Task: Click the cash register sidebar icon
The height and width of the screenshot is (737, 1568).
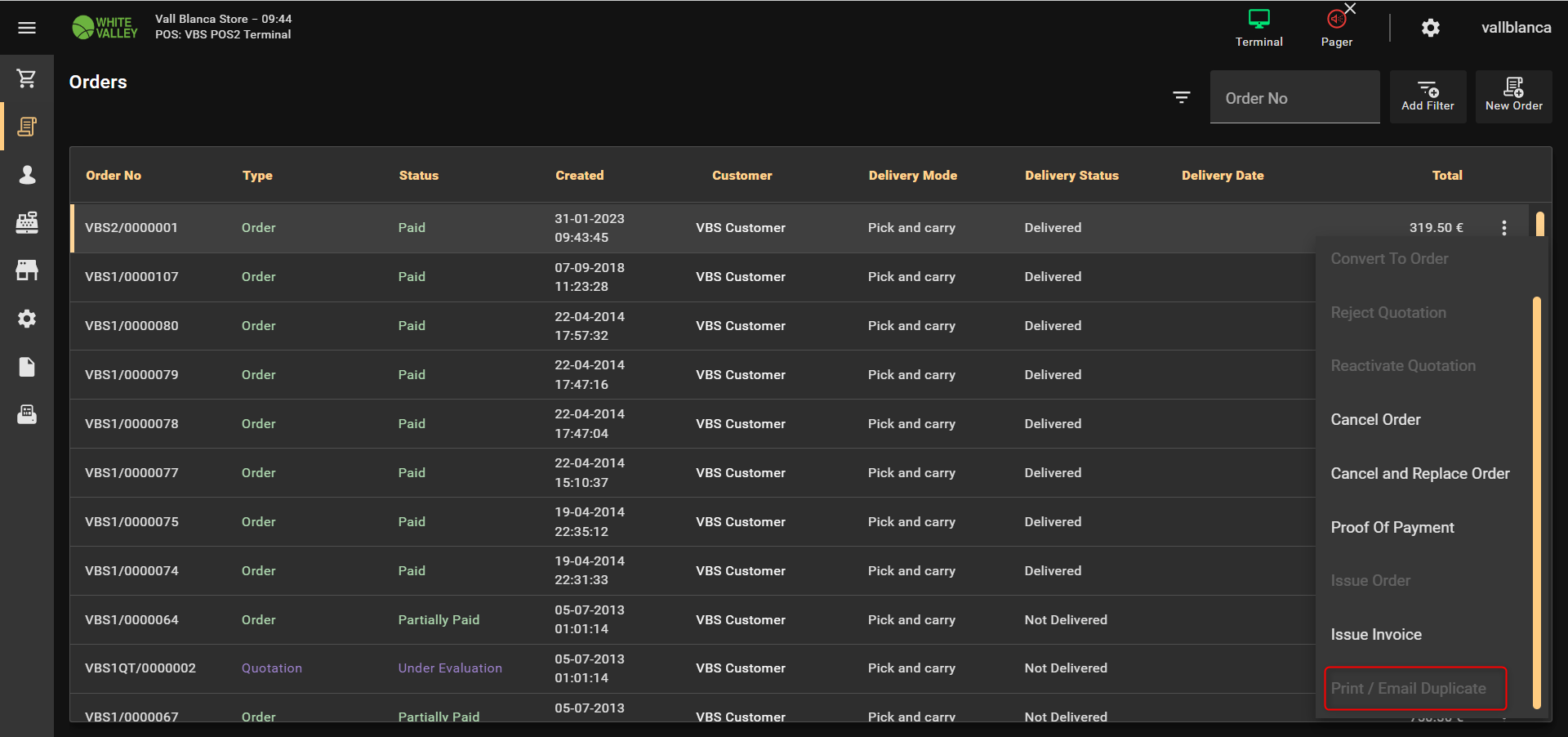Action: pos(27,222)
